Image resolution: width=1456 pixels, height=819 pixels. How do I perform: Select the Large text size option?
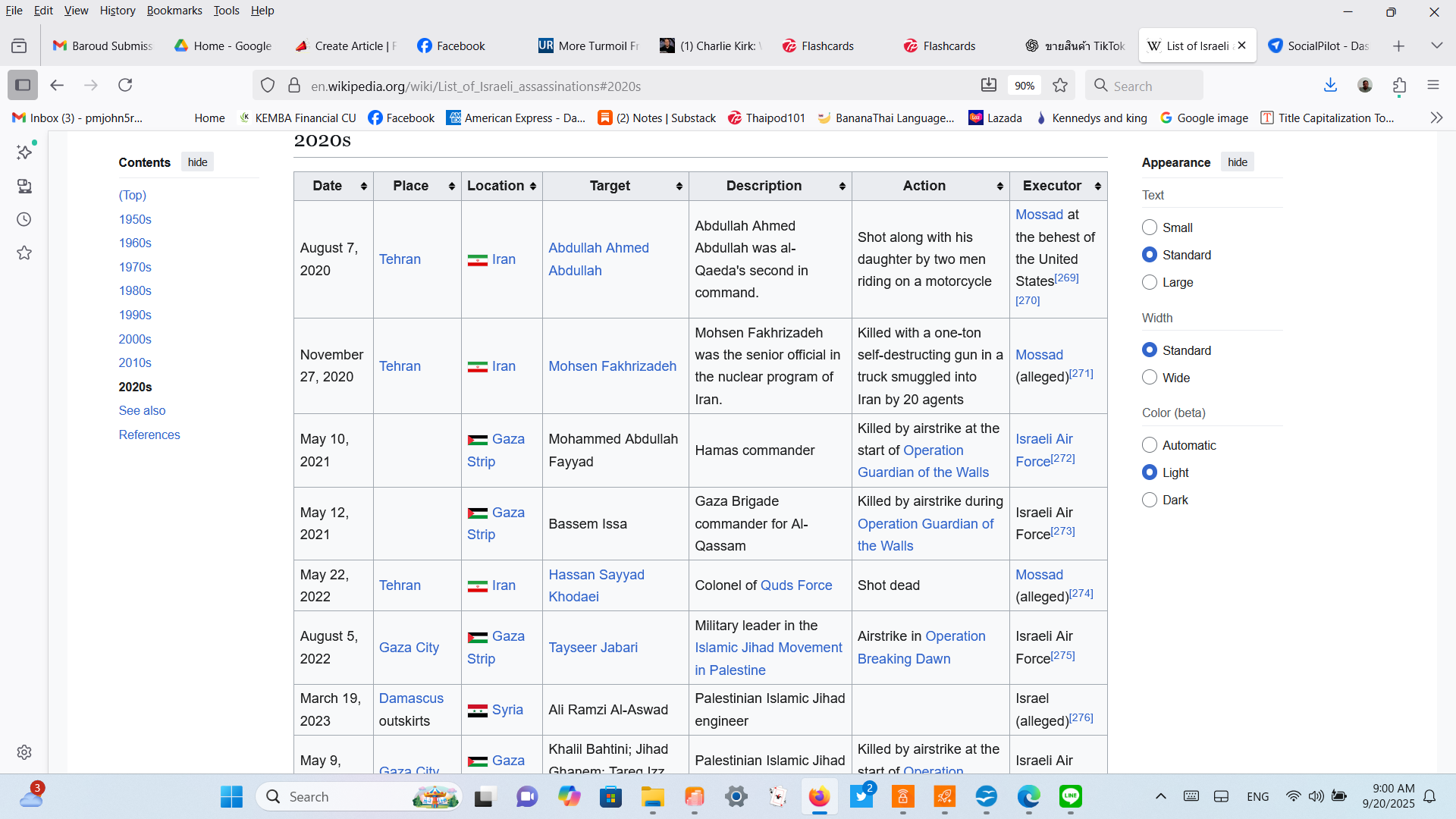tap(1150, 282)
